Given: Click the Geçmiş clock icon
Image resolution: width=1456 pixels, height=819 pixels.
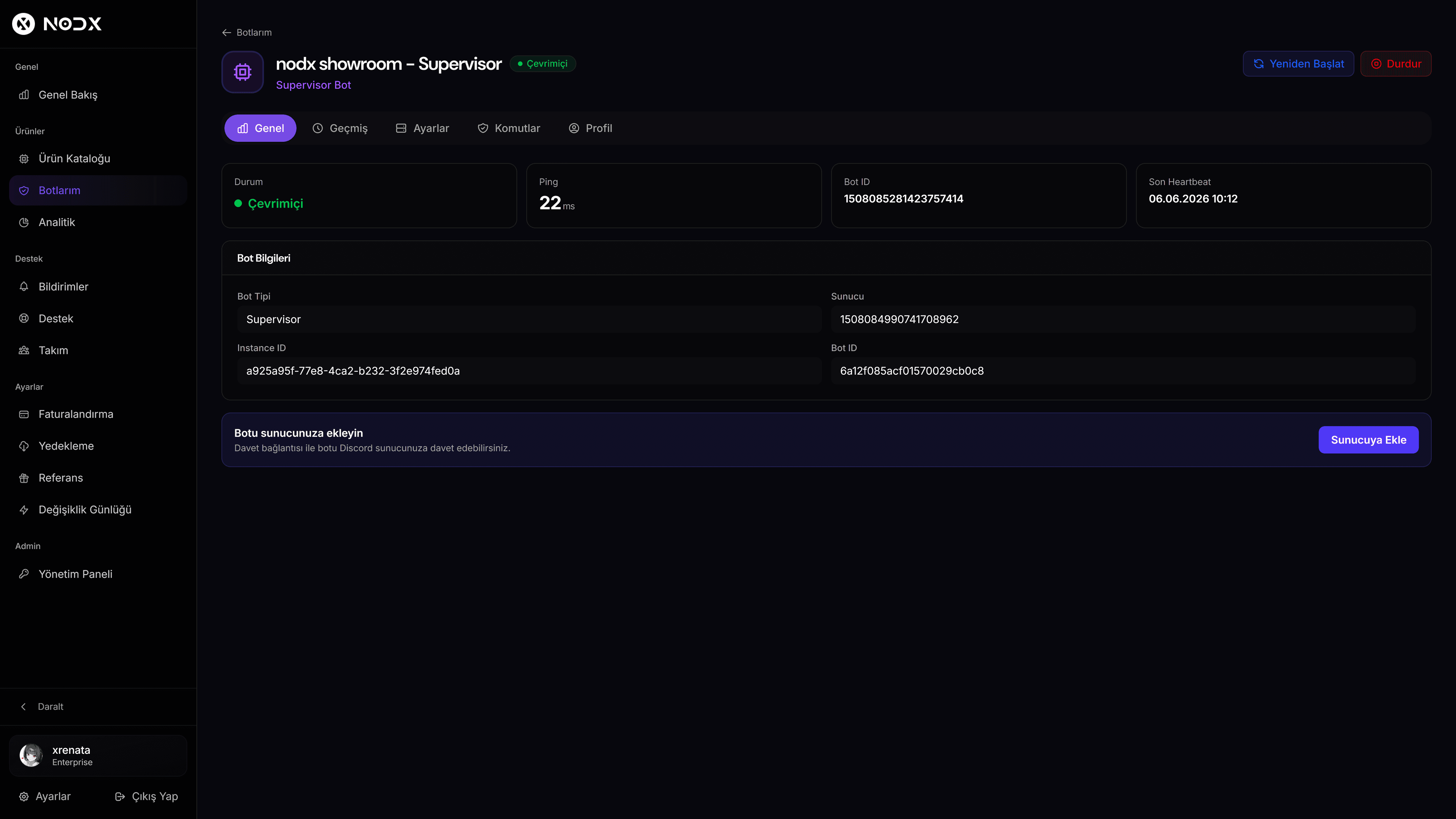Looking at the screenshot, I should (318, 128).
